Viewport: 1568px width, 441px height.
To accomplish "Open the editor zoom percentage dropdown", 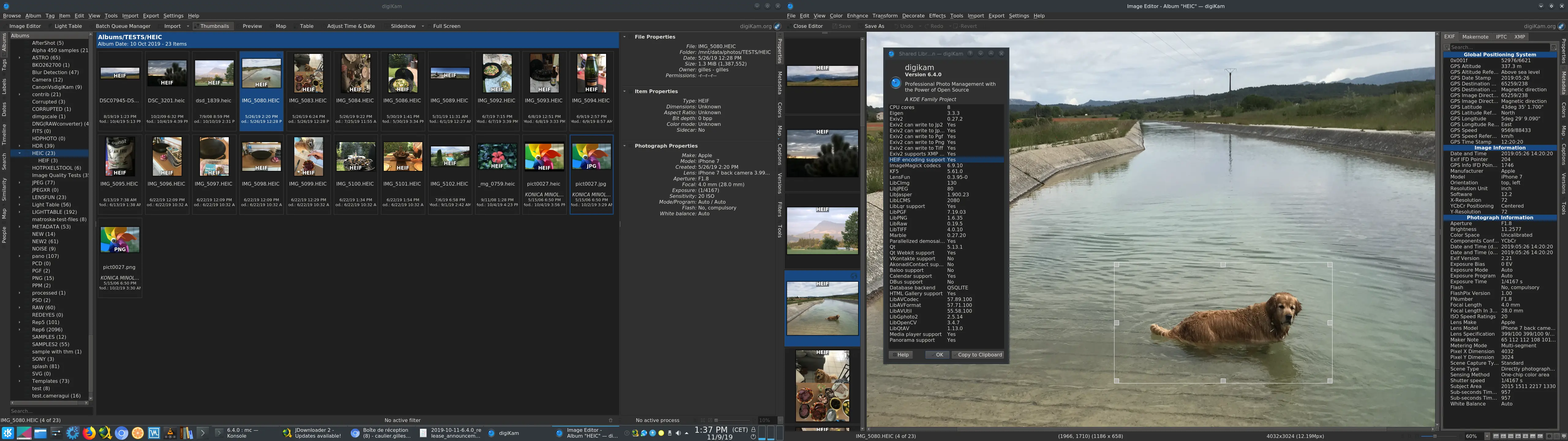I will pyautogui.click(x=1487, y=436).
